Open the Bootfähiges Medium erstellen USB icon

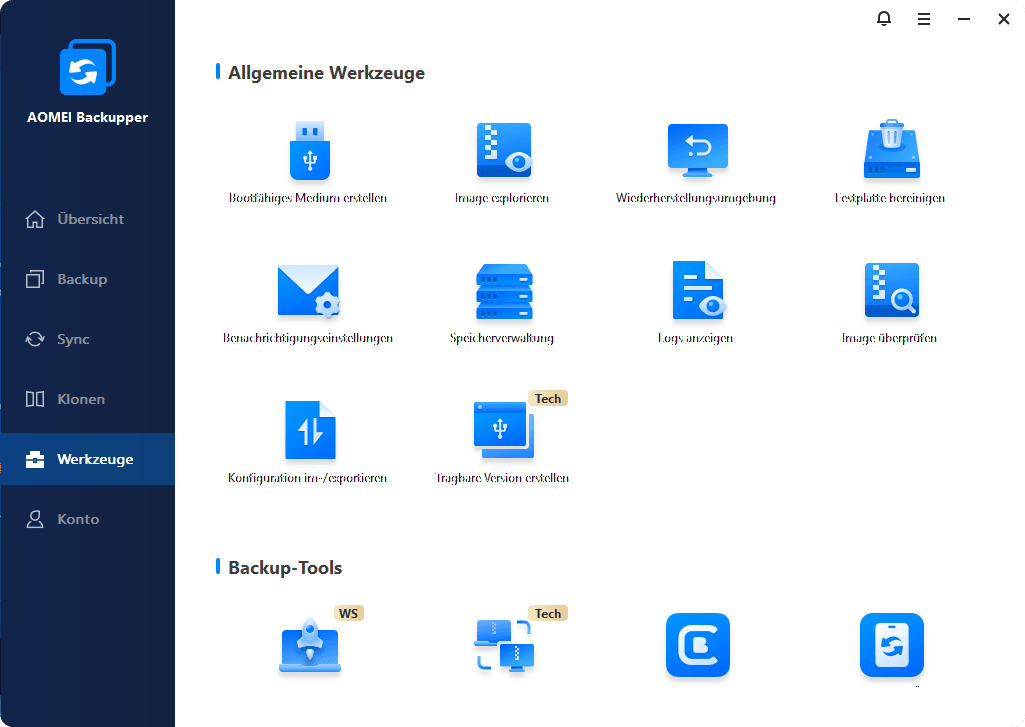(310, 150)
